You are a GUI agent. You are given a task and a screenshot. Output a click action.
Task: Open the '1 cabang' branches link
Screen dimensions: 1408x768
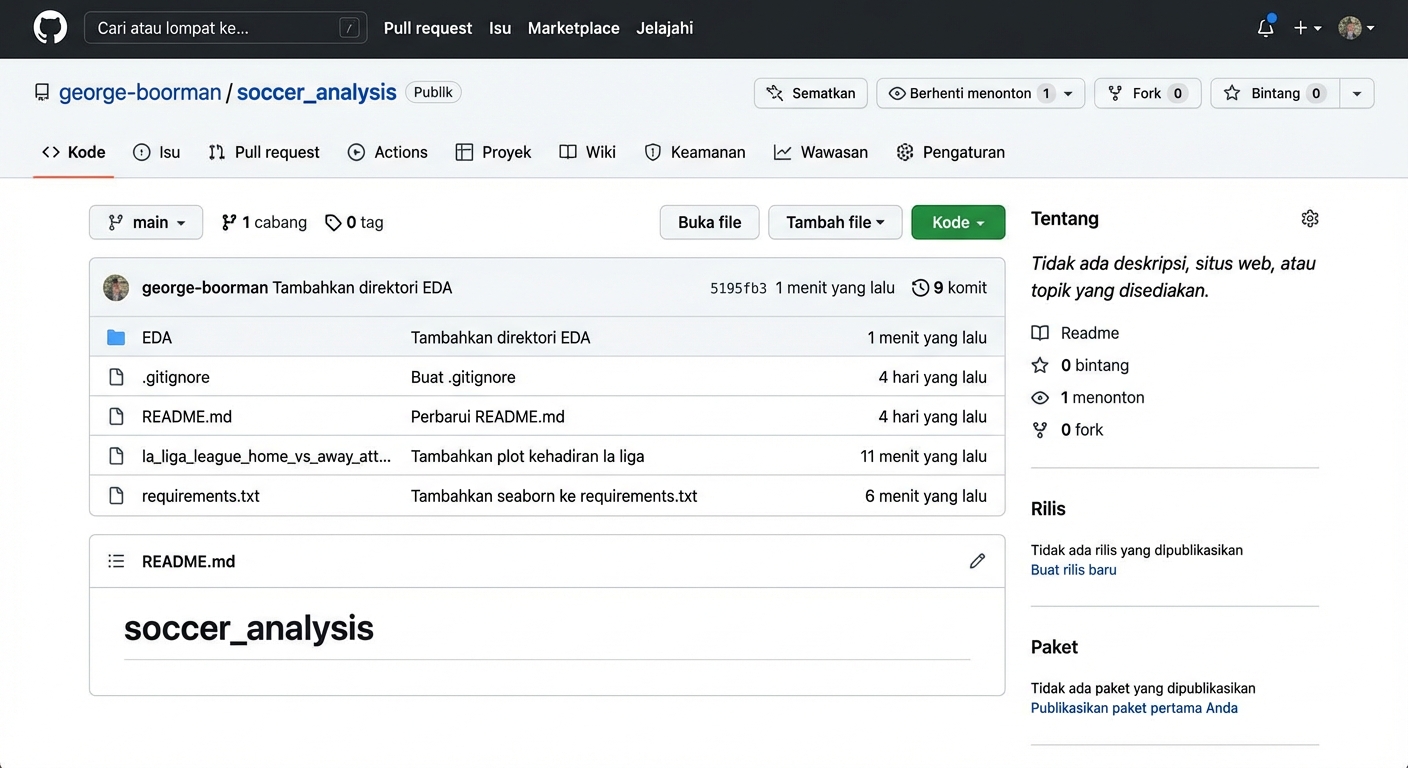point(264,222)
